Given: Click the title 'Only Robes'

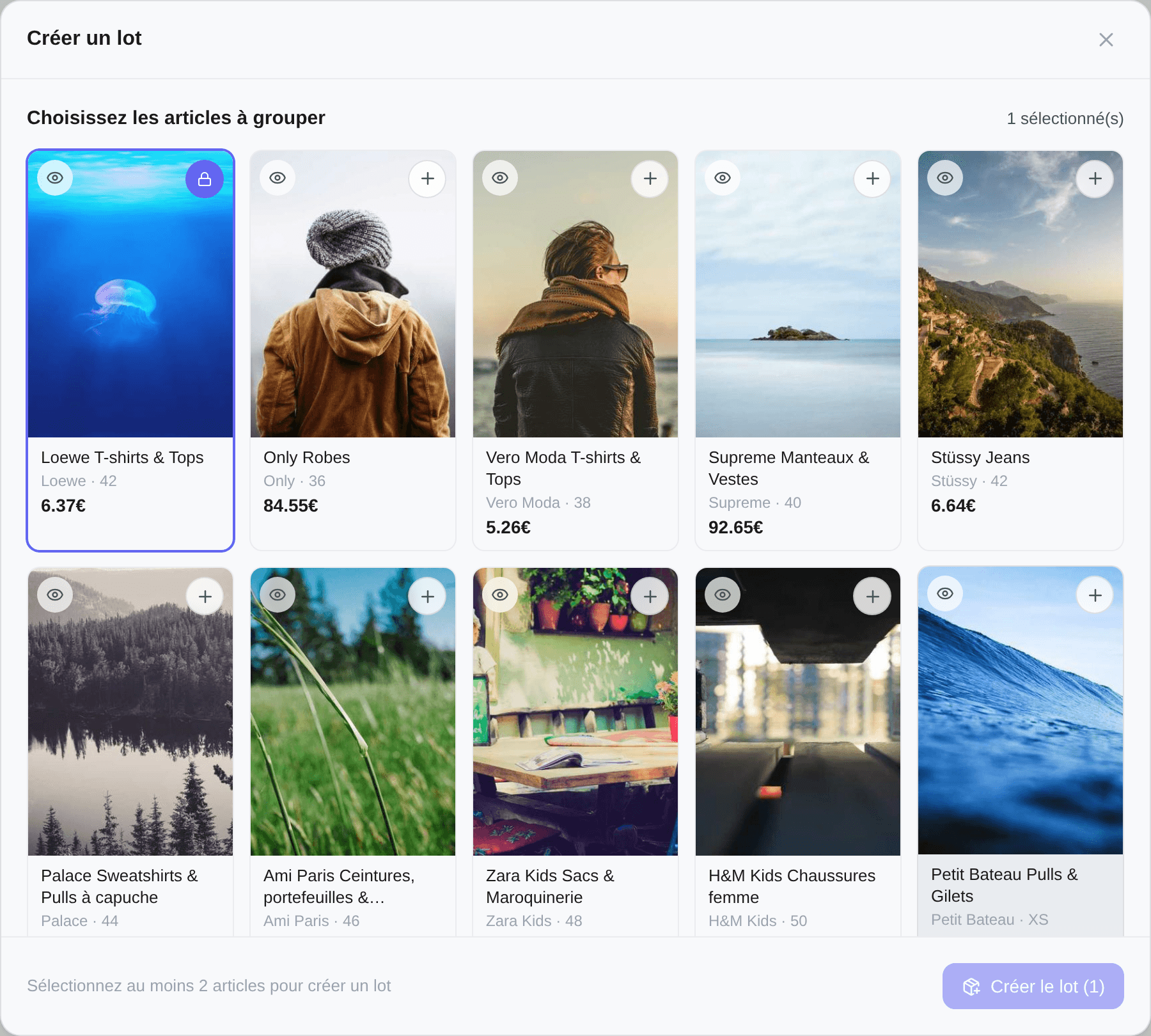Looking at the screenshot, I should point(307,457).
